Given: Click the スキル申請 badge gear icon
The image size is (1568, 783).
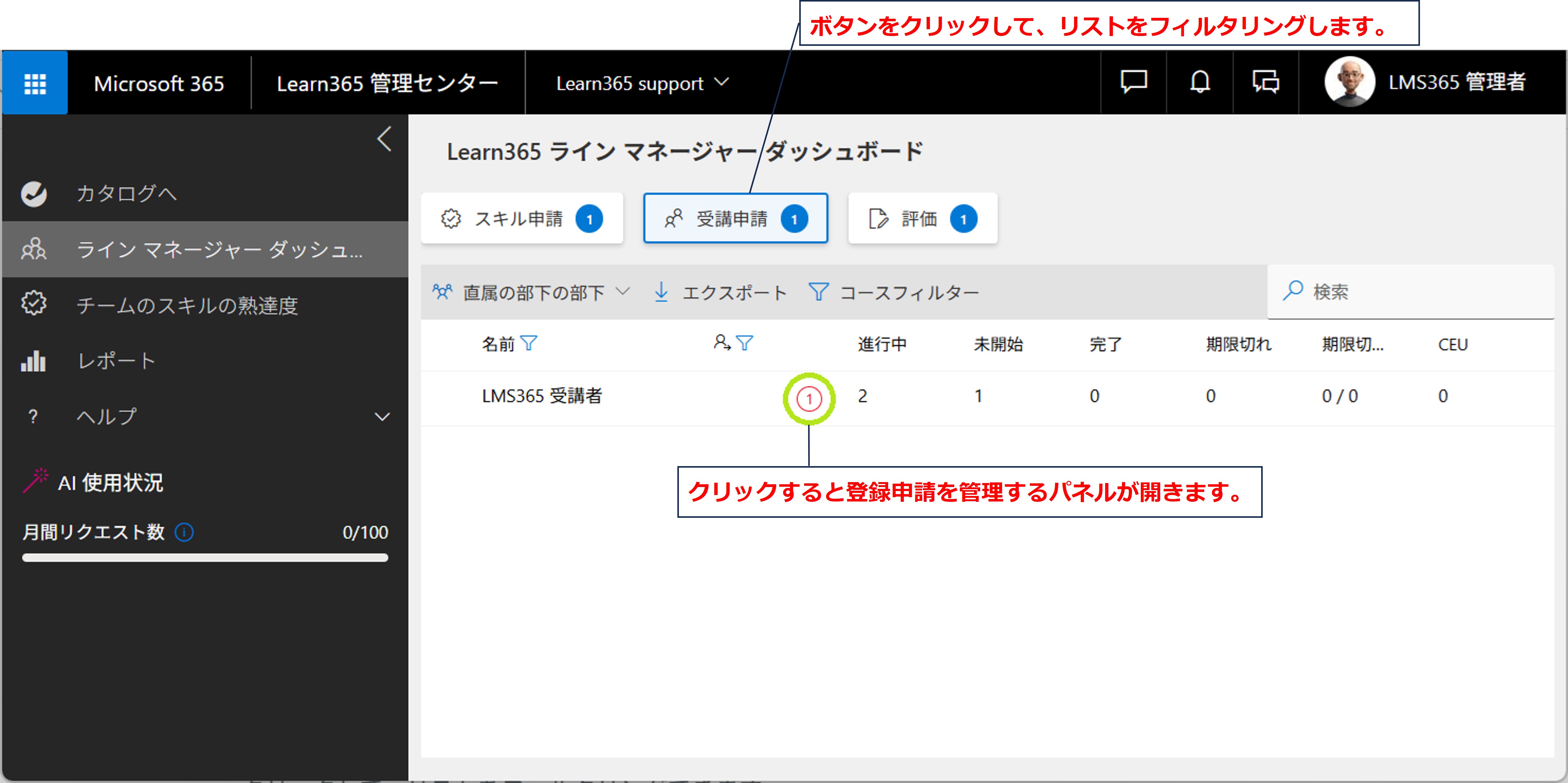Looking at the screenshot, I should tap(451, 218).
